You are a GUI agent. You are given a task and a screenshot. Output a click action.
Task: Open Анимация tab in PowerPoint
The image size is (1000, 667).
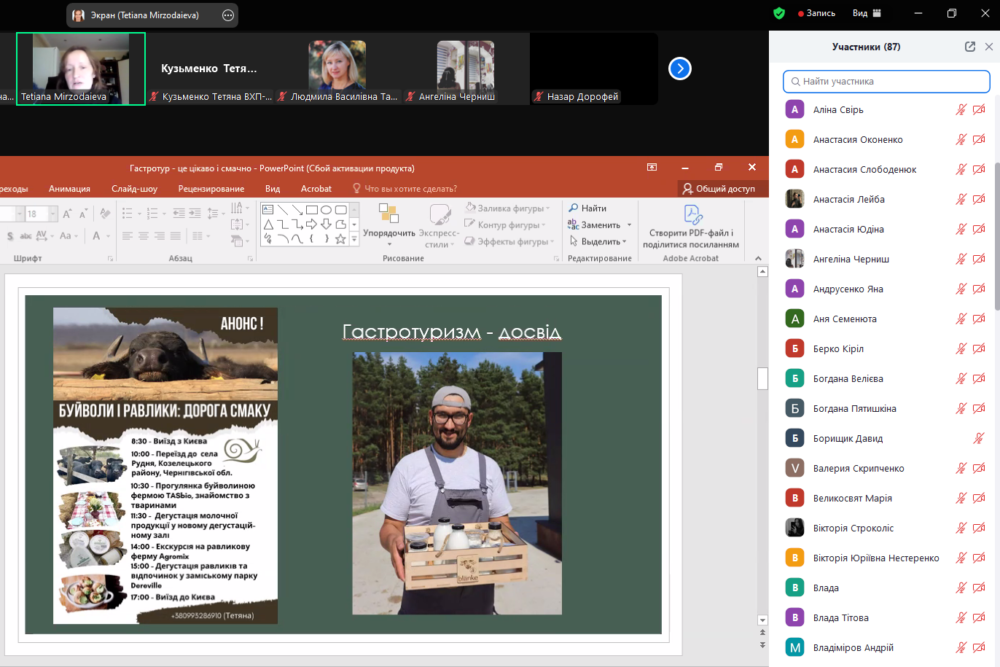pyautogui.click(x=70, y=189)
